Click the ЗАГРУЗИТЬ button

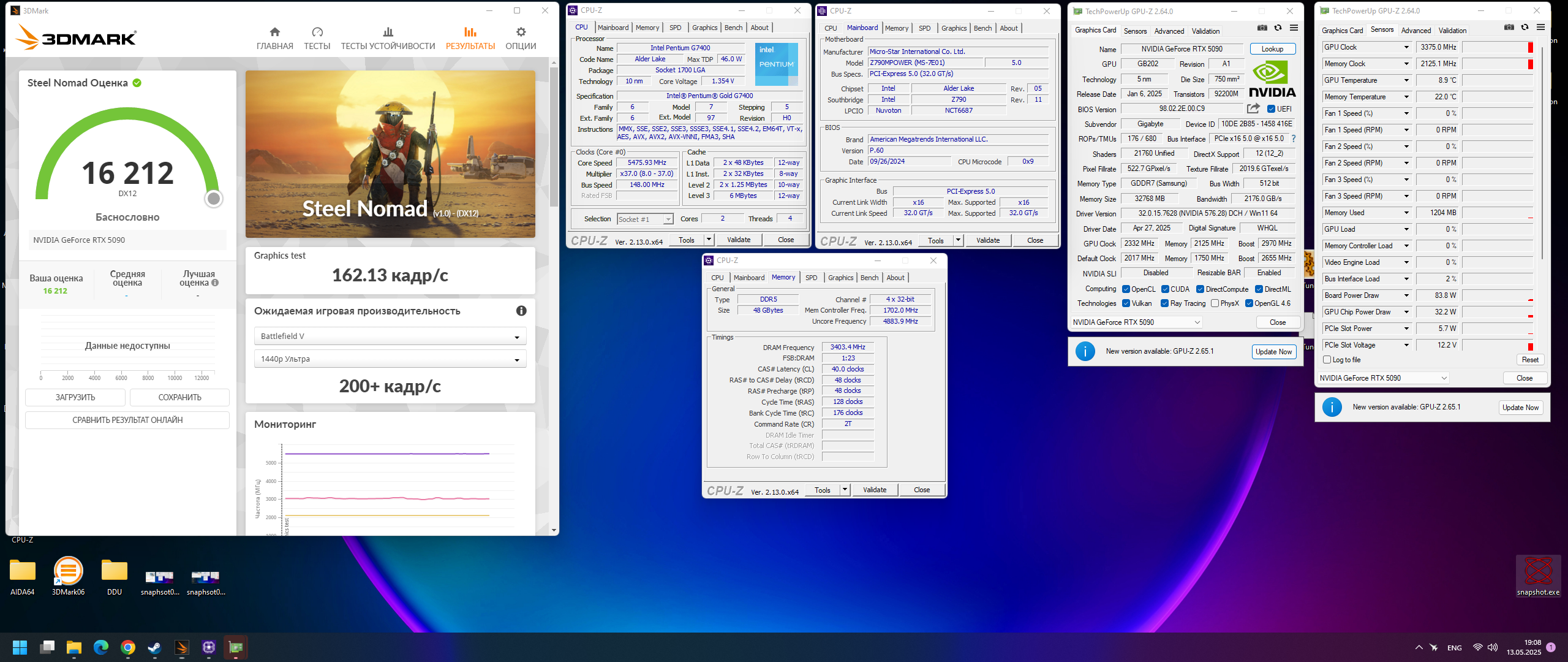point(75,397)
